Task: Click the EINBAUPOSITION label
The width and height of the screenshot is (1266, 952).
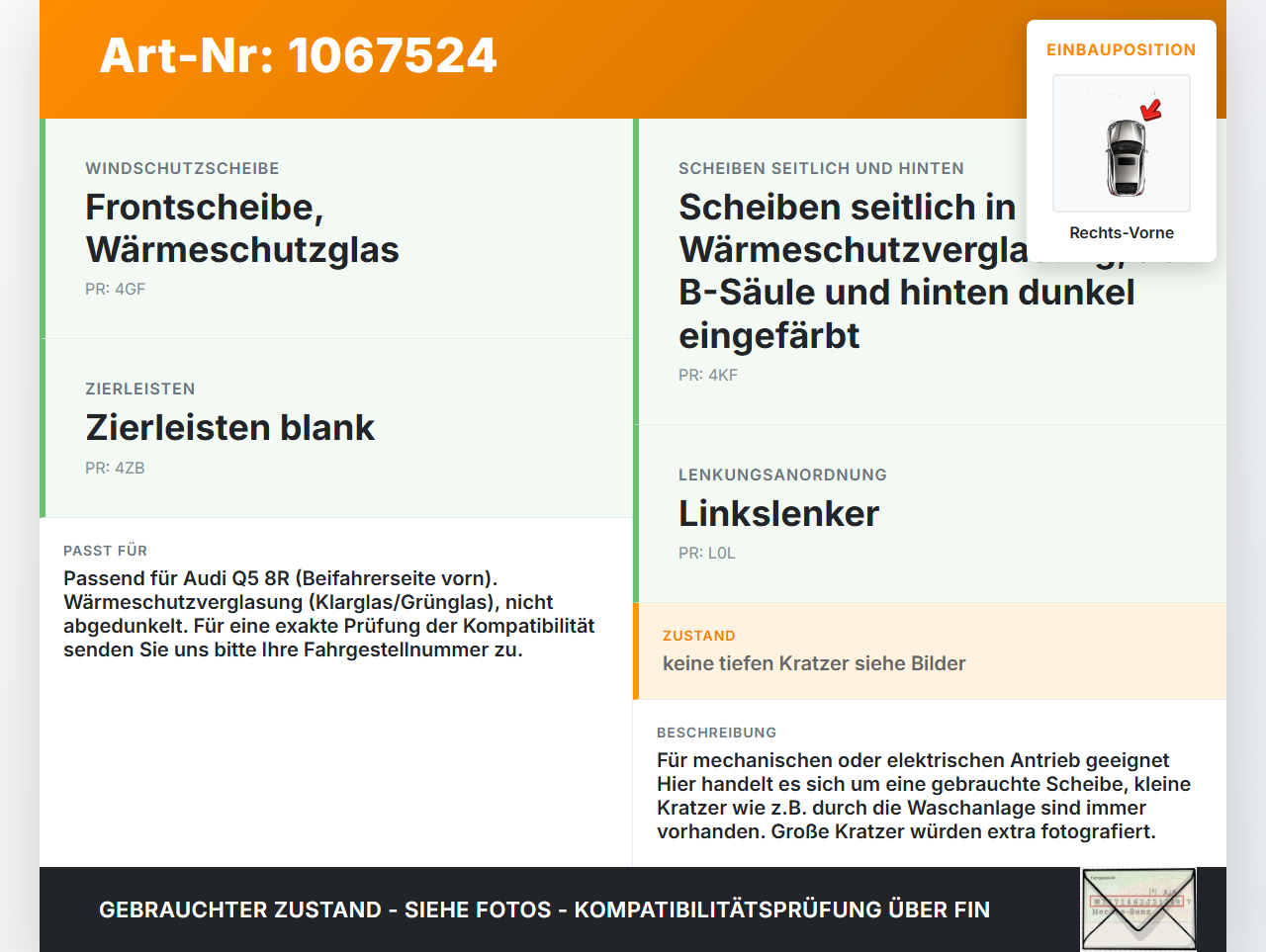Action: 1122,49
